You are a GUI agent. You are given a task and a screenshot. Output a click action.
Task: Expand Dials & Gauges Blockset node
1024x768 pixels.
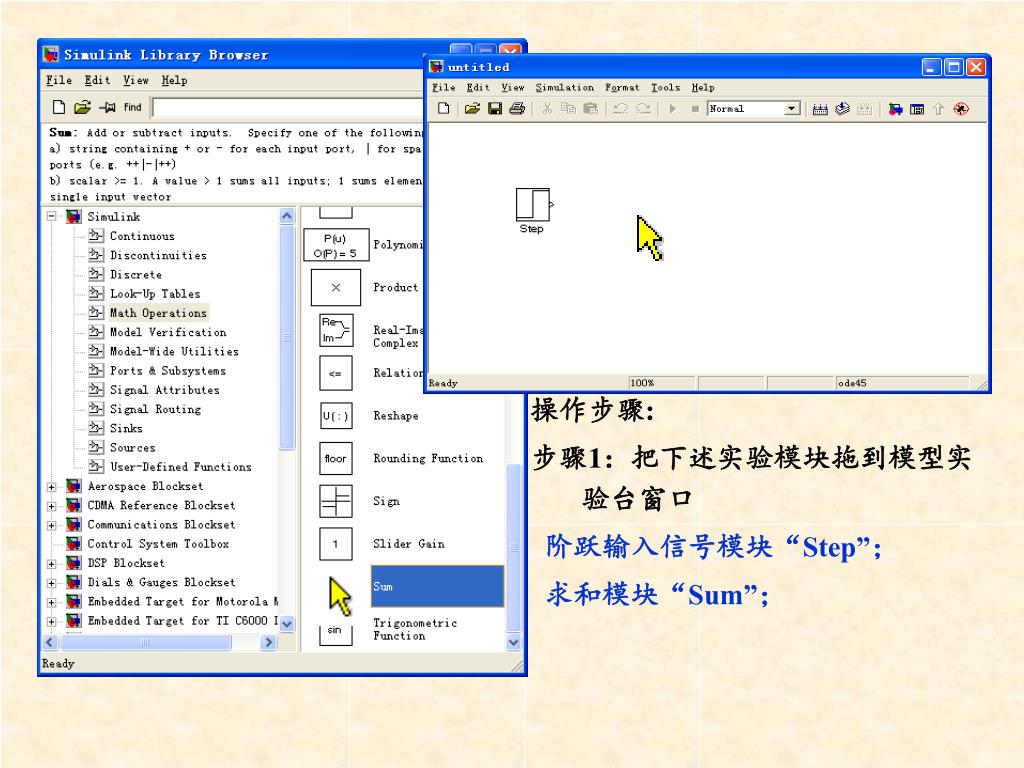52,583
